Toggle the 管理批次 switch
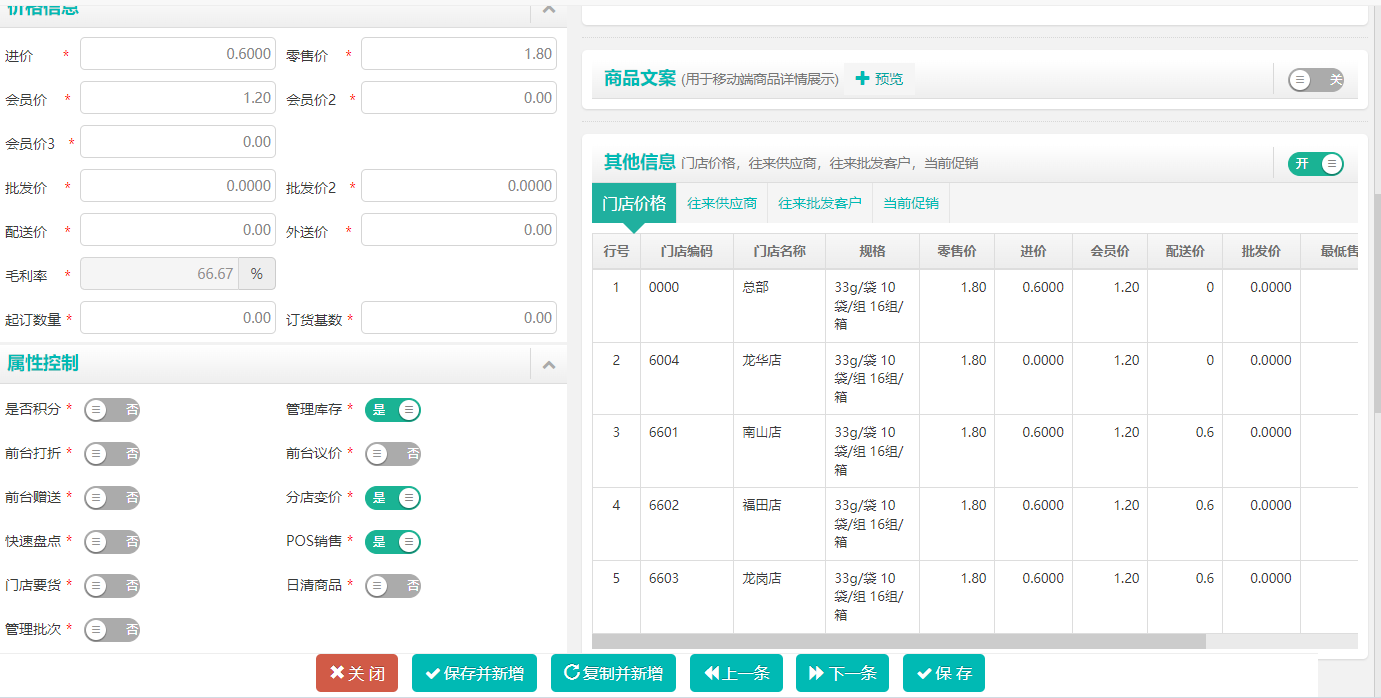Viewport: 1381px width, 698px height. 112,629
